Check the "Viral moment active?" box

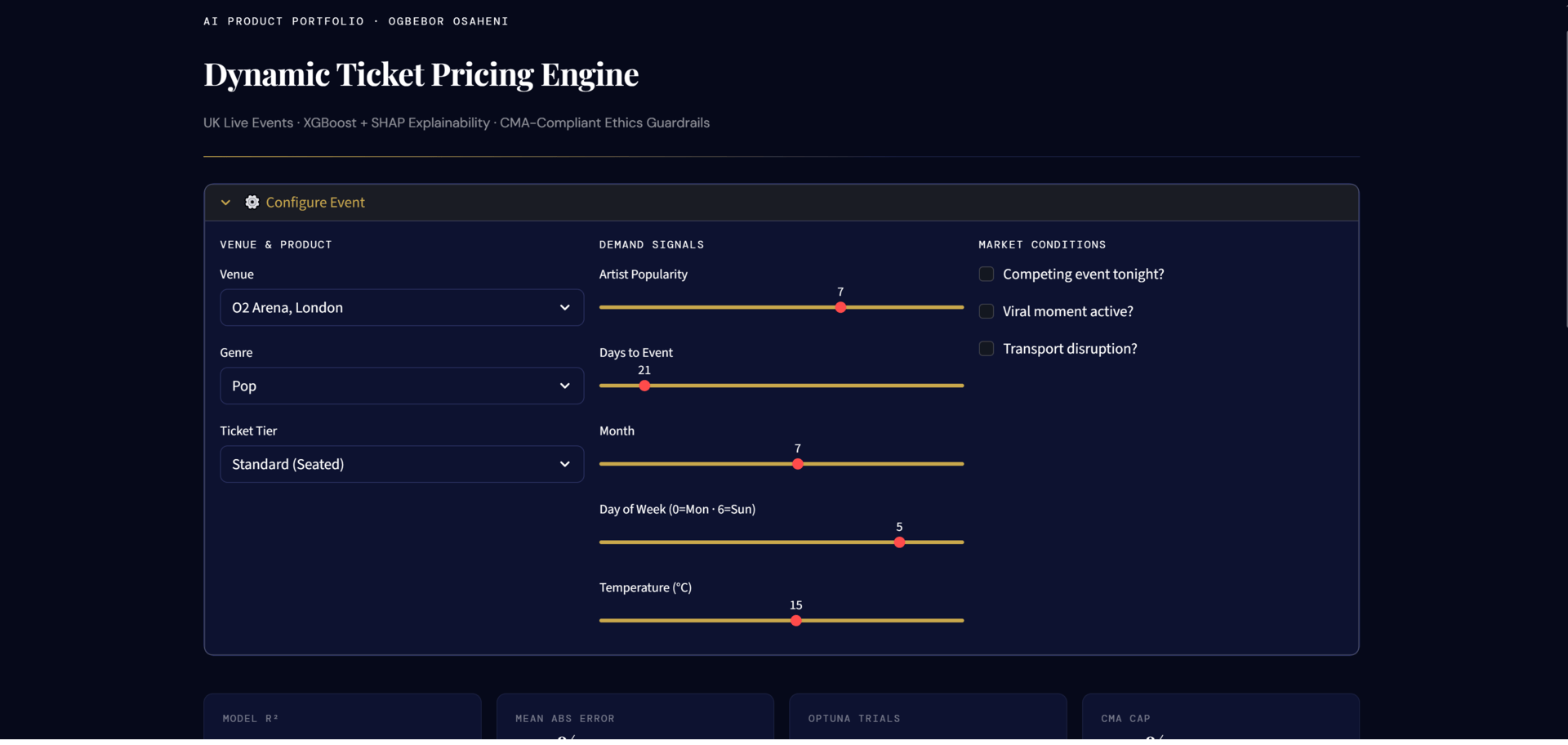tap(986, 311)
